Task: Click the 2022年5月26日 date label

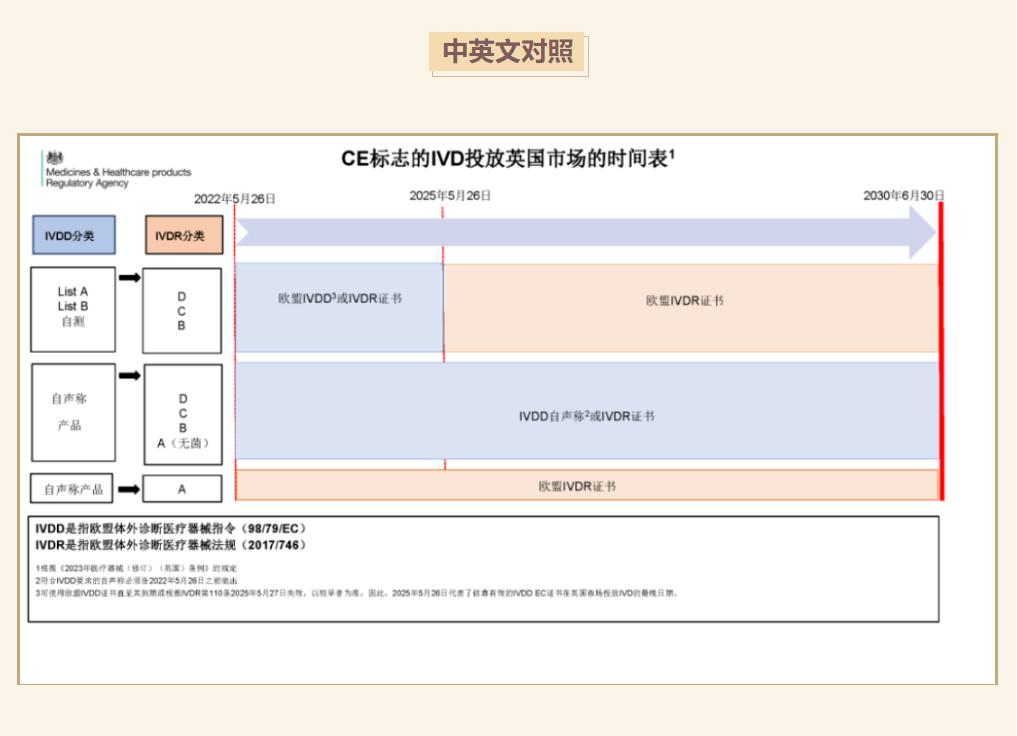Action: [x=235, y=199]
